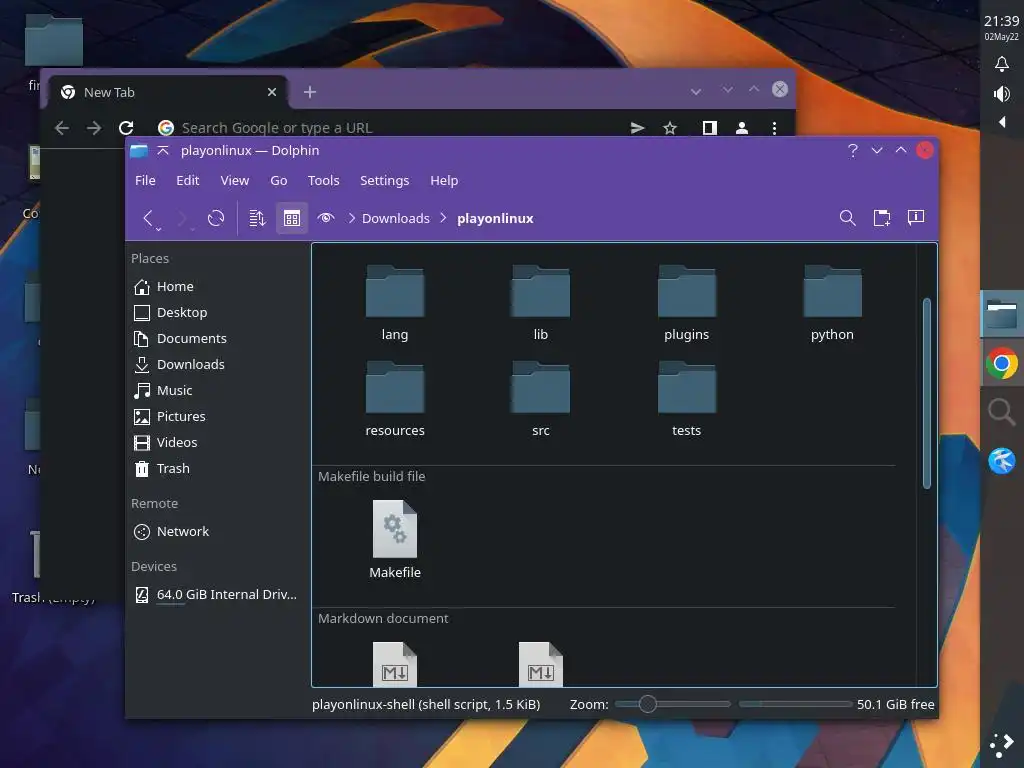Open notifications bell in system panel
Viewport: 1024px width, 768px height.
pyautogui.click(x=1002, y=63)
